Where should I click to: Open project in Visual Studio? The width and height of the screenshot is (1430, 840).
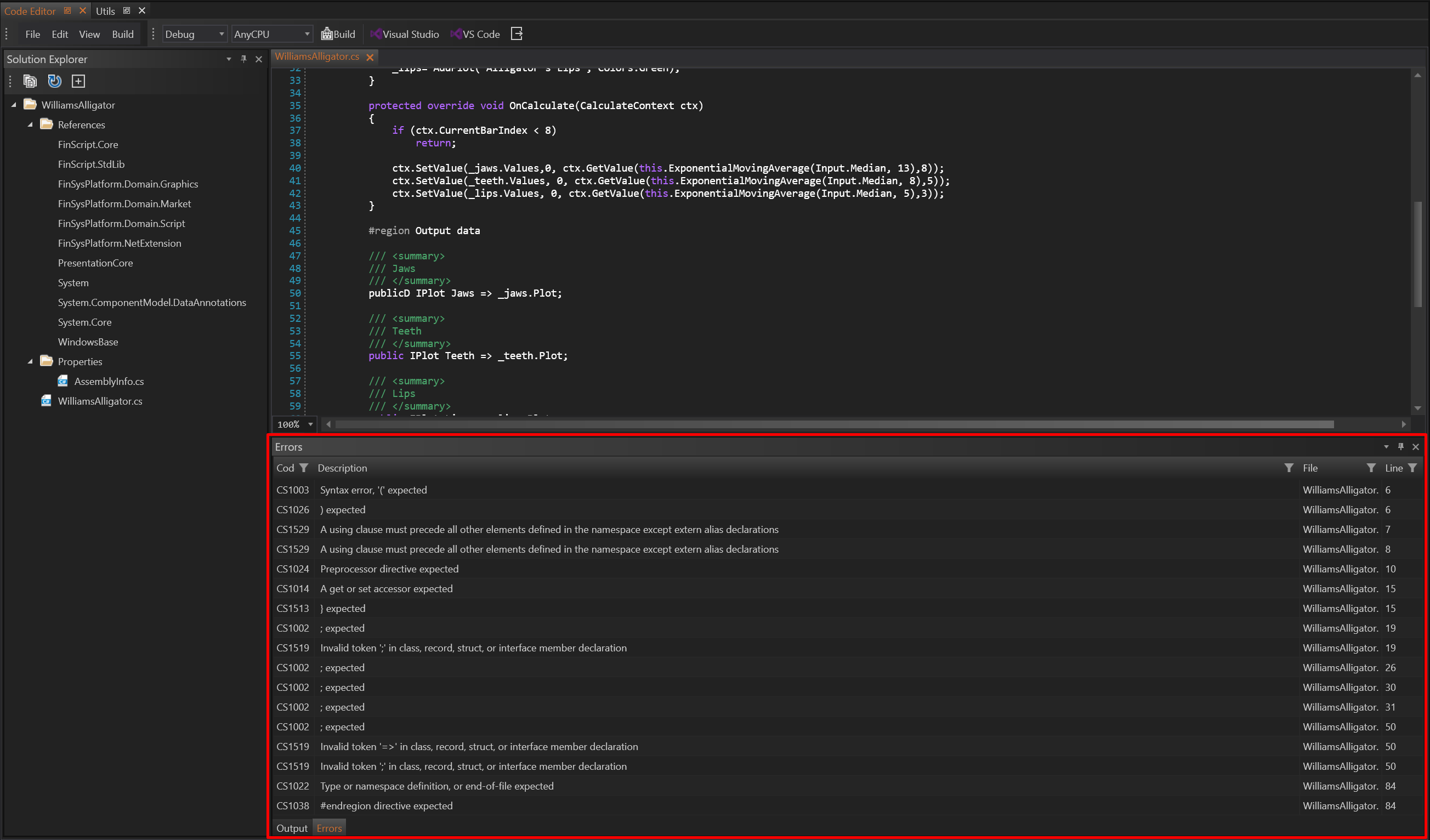coord(405,34)
